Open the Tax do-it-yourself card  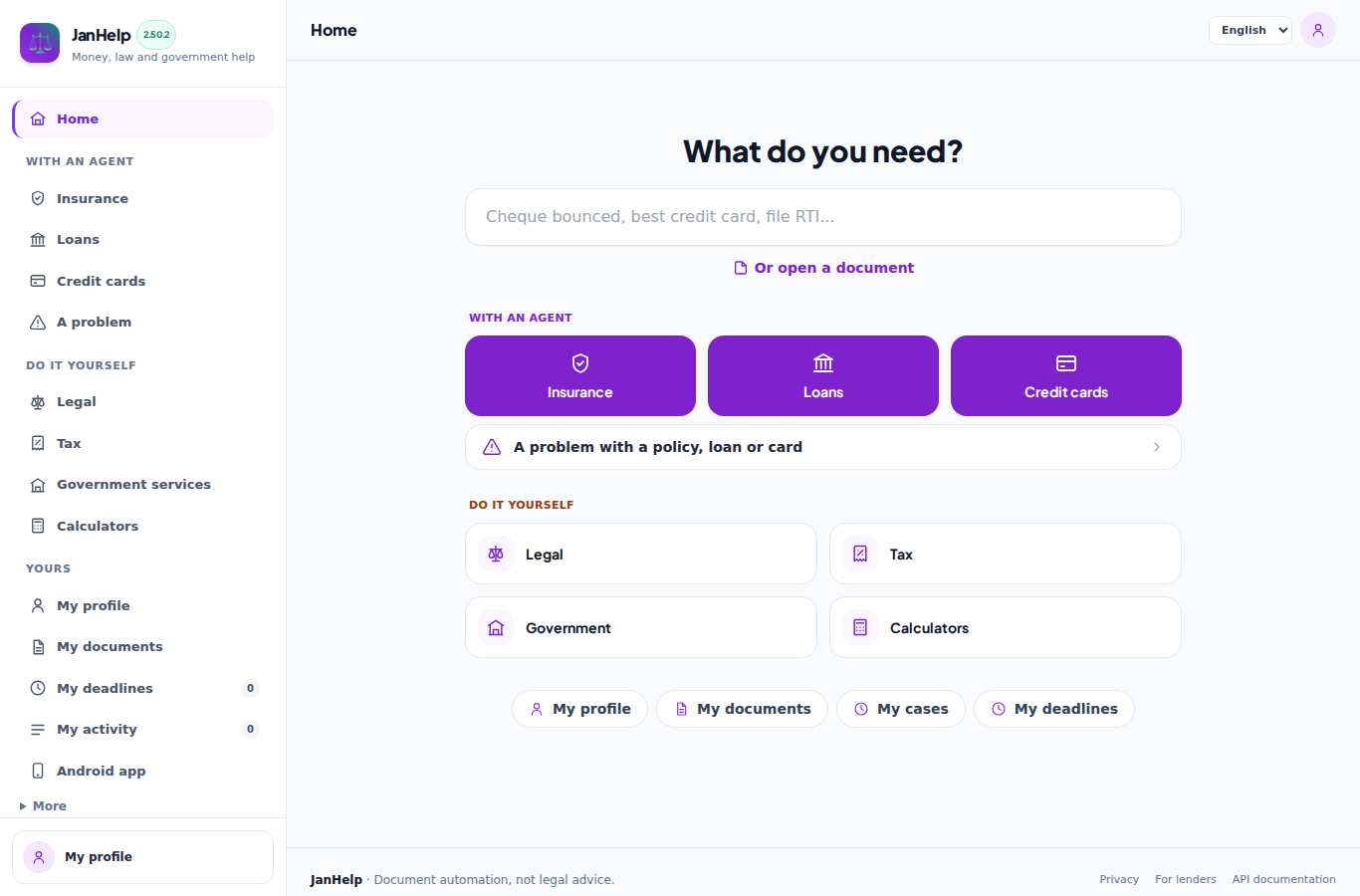coord(1006,554)
